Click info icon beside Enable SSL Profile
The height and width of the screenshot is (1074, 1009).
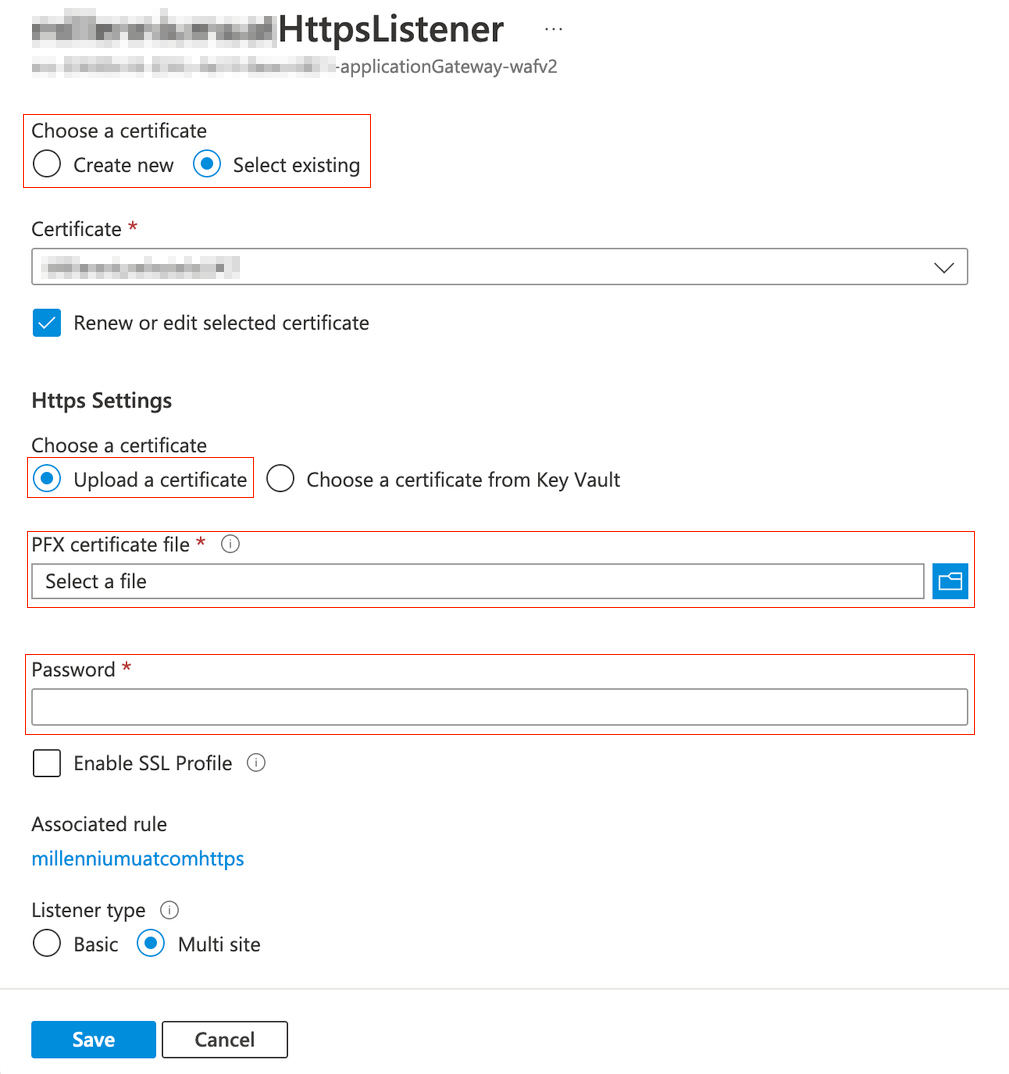coord(256,763)
